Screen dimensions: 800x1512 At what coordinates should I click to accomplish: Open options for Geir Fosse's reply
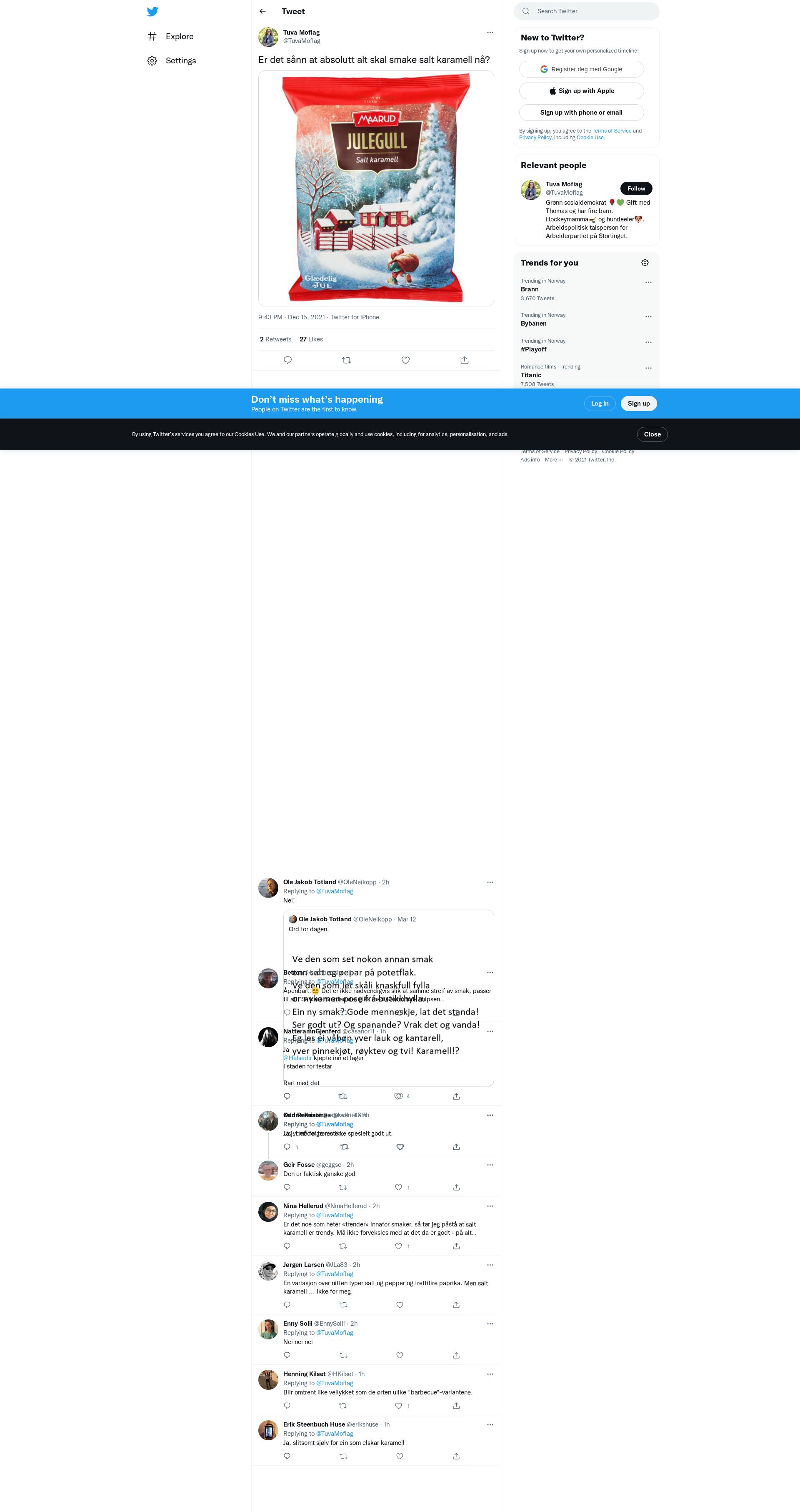coord(490,1165)
